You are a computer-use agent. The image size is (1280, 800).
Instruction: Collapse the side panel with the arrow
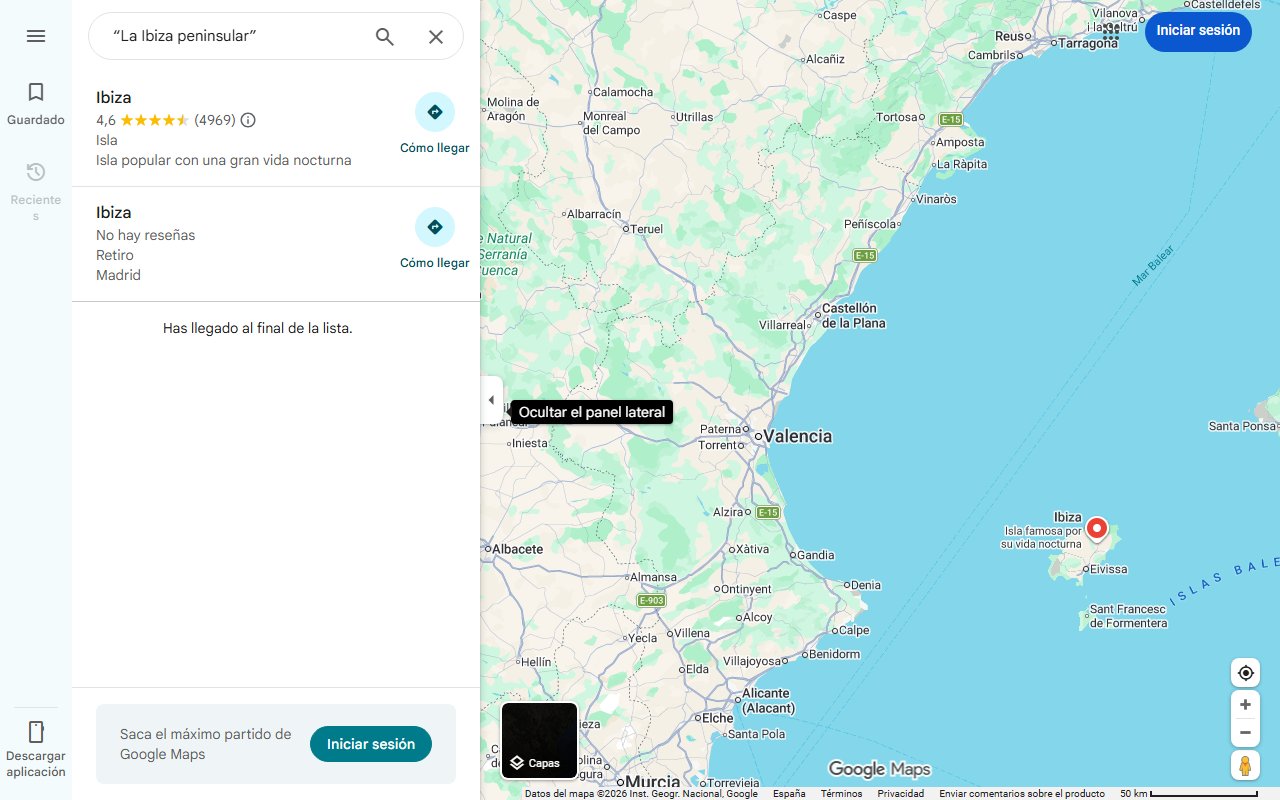[x=491, y=400]
